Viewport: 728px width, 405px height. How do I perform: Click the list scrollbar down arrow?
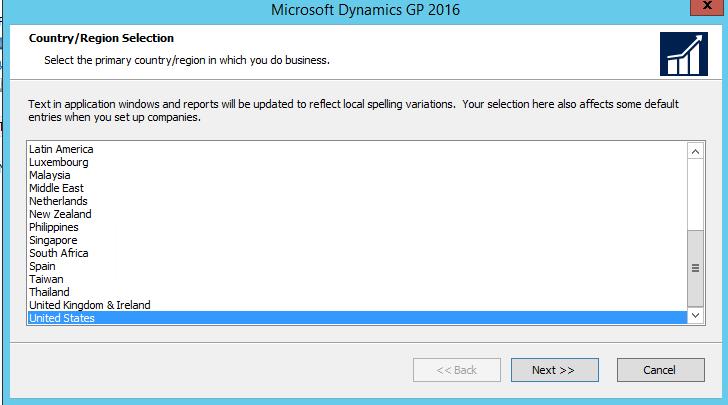tap(695, 315)
